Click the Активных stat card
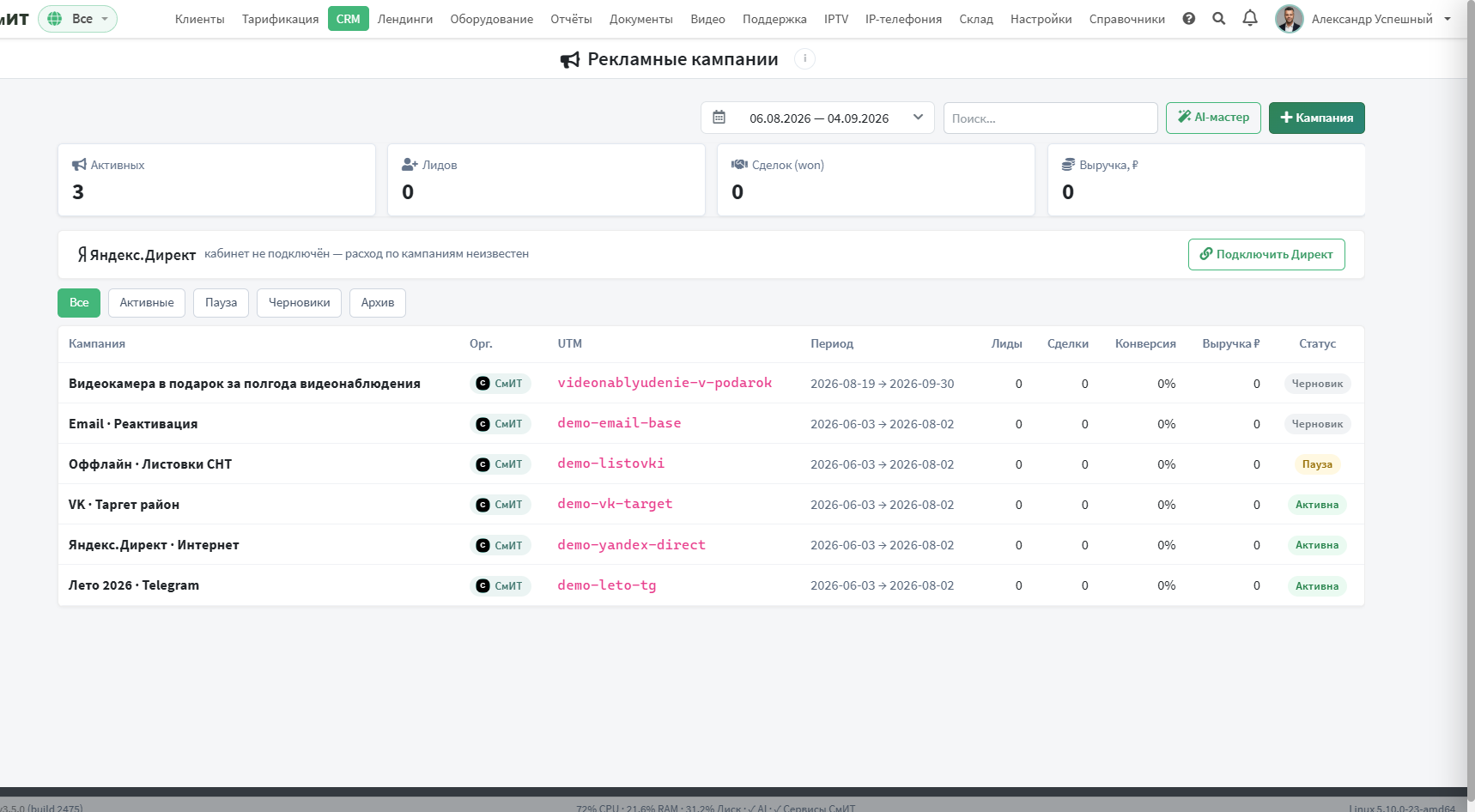Image resolution: width=1475 pixels, height=812 pixels. 216,179
